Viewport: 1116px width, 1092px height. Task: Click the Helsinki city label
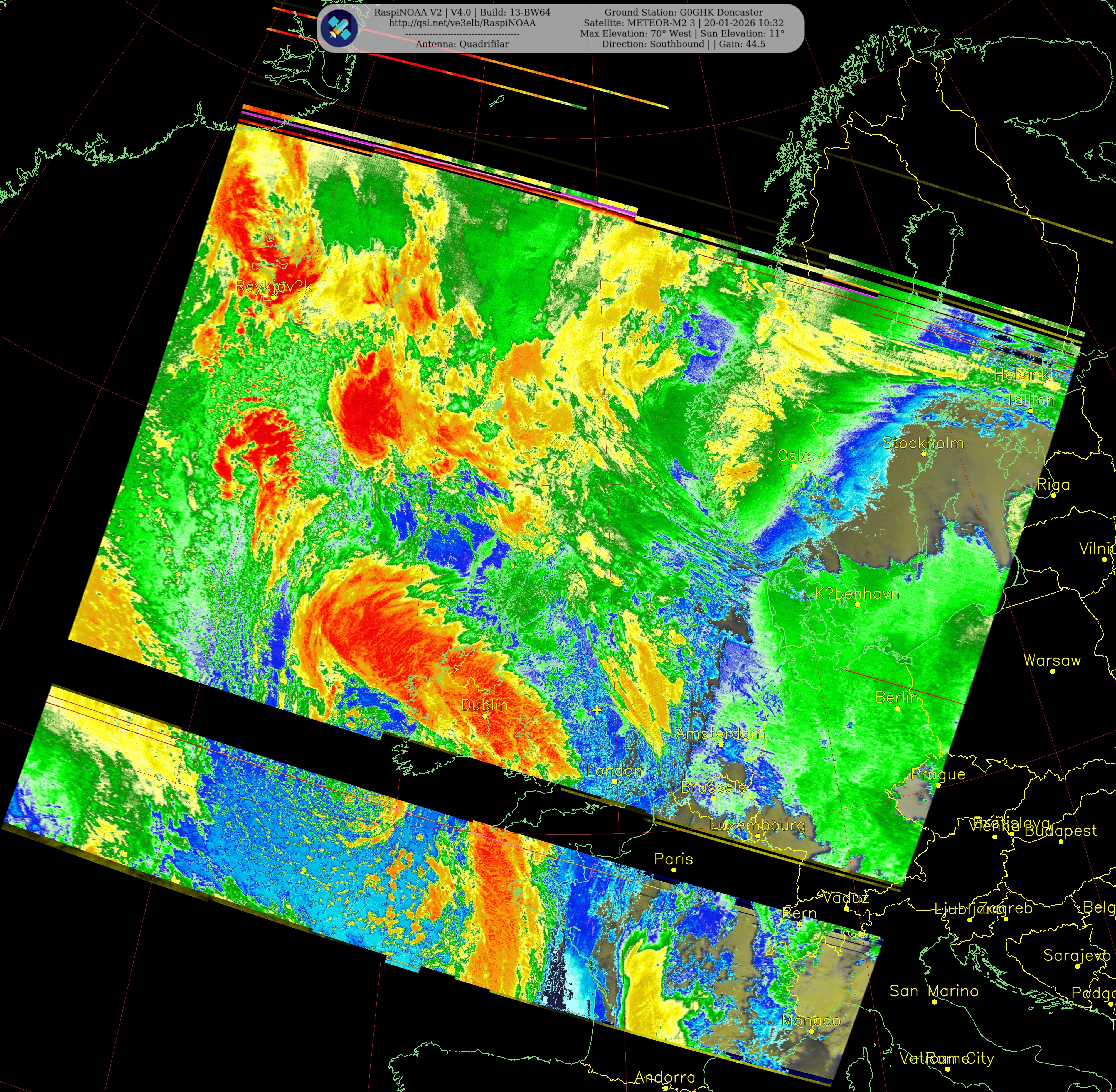[1024, 375]
